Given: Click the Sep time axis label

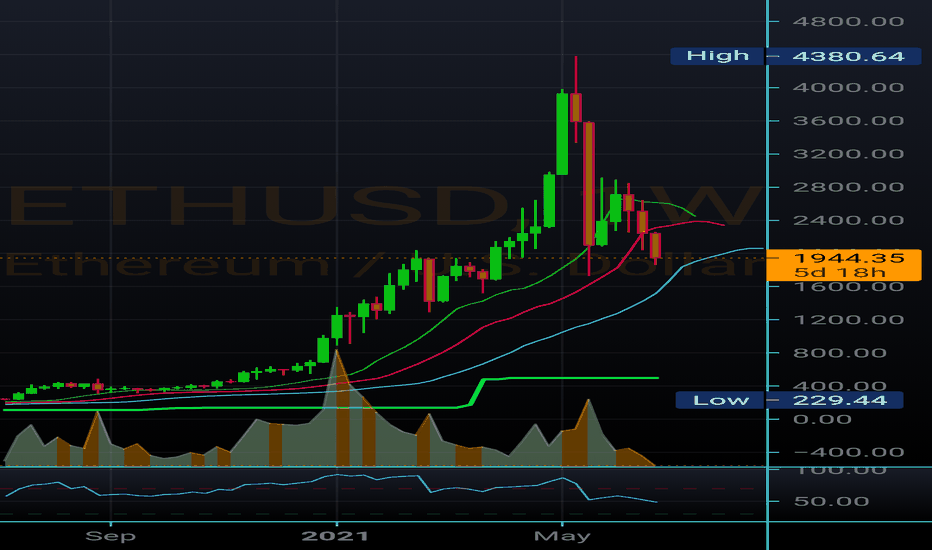Looking at the screenshot, I should (111, 536).
